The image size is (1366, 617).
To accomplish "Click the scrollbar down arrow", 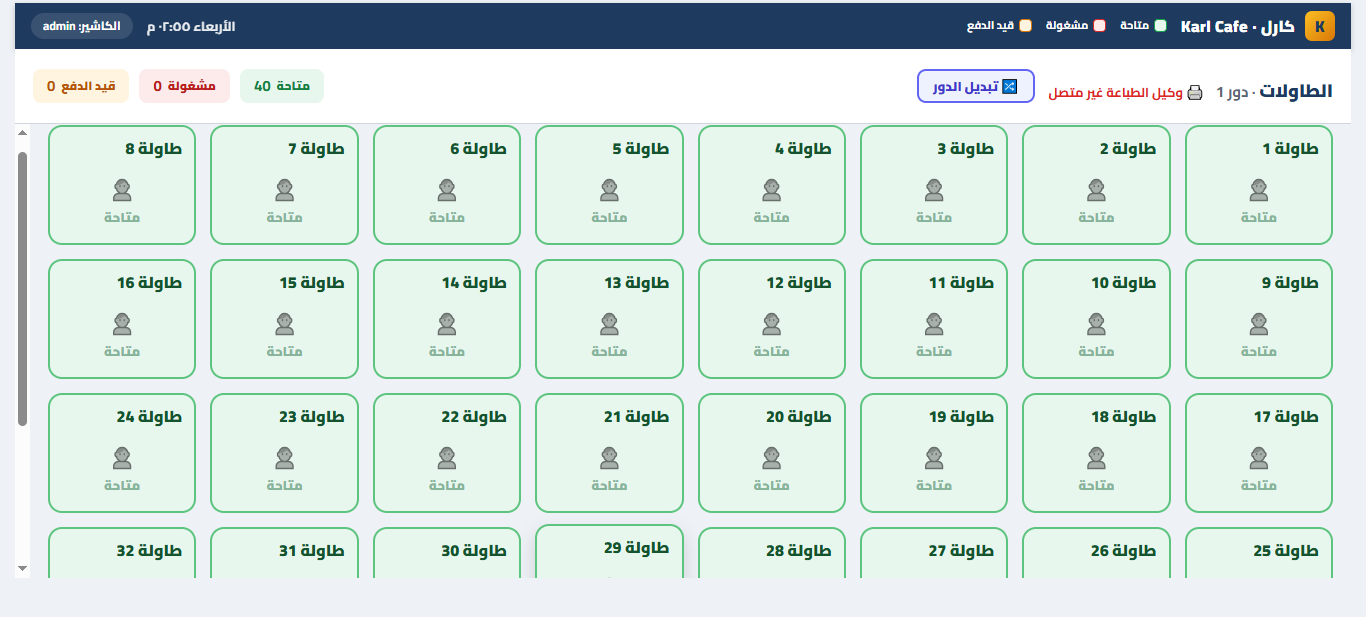I will [22, 568].
